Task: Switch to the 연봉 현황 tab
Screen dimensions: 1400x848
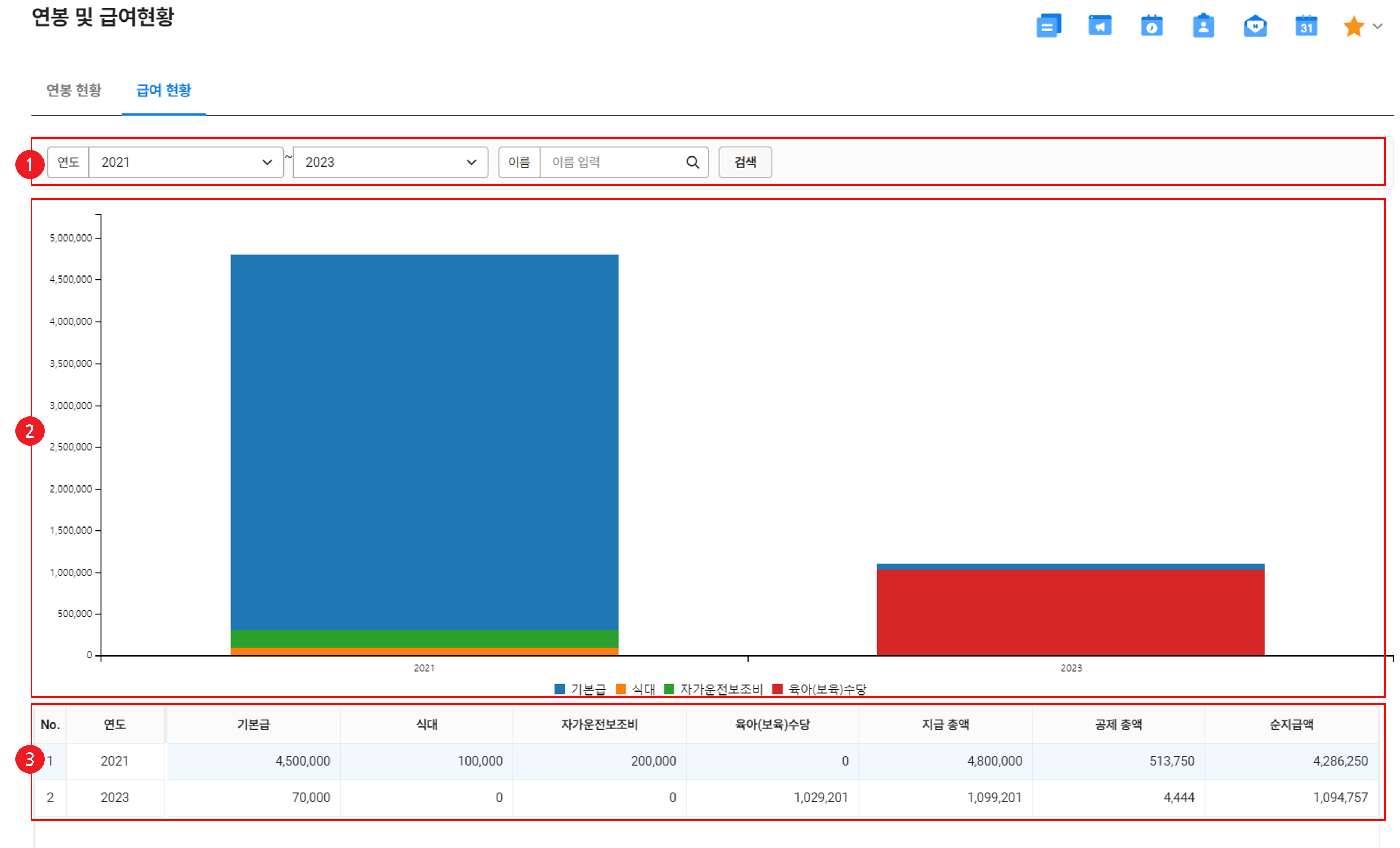Action: tap(74, 90)
